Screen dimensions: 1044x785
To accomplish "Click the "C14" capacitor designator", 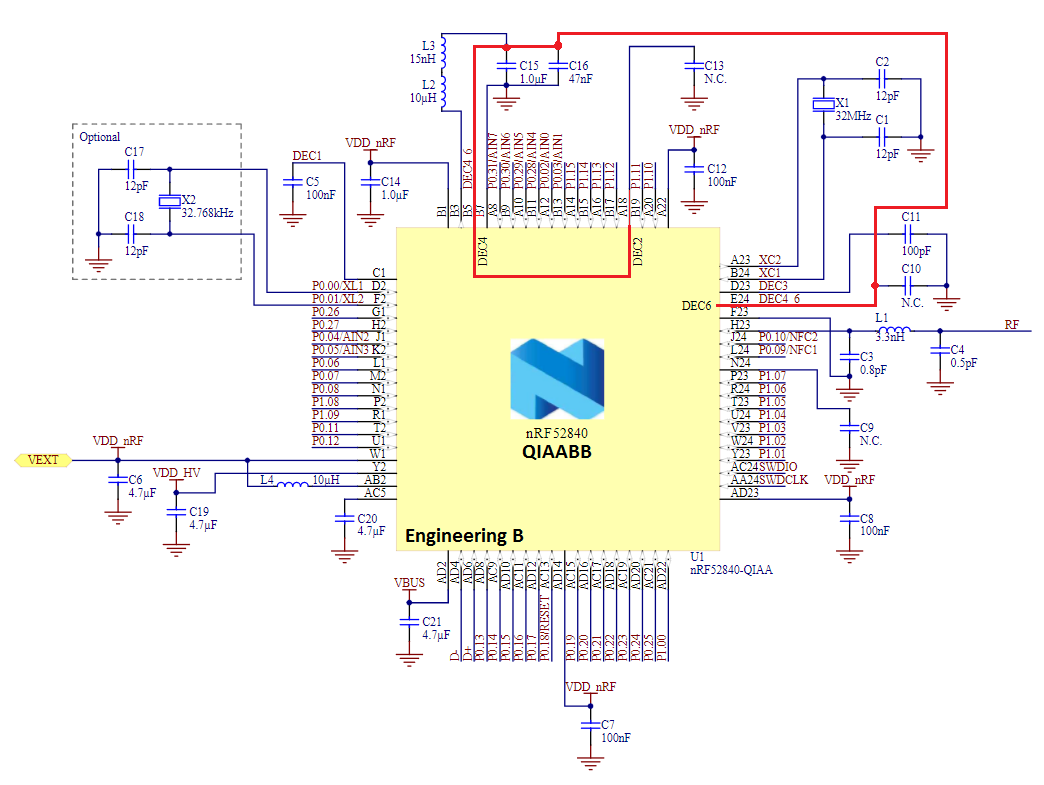I will tap(390, 181).
